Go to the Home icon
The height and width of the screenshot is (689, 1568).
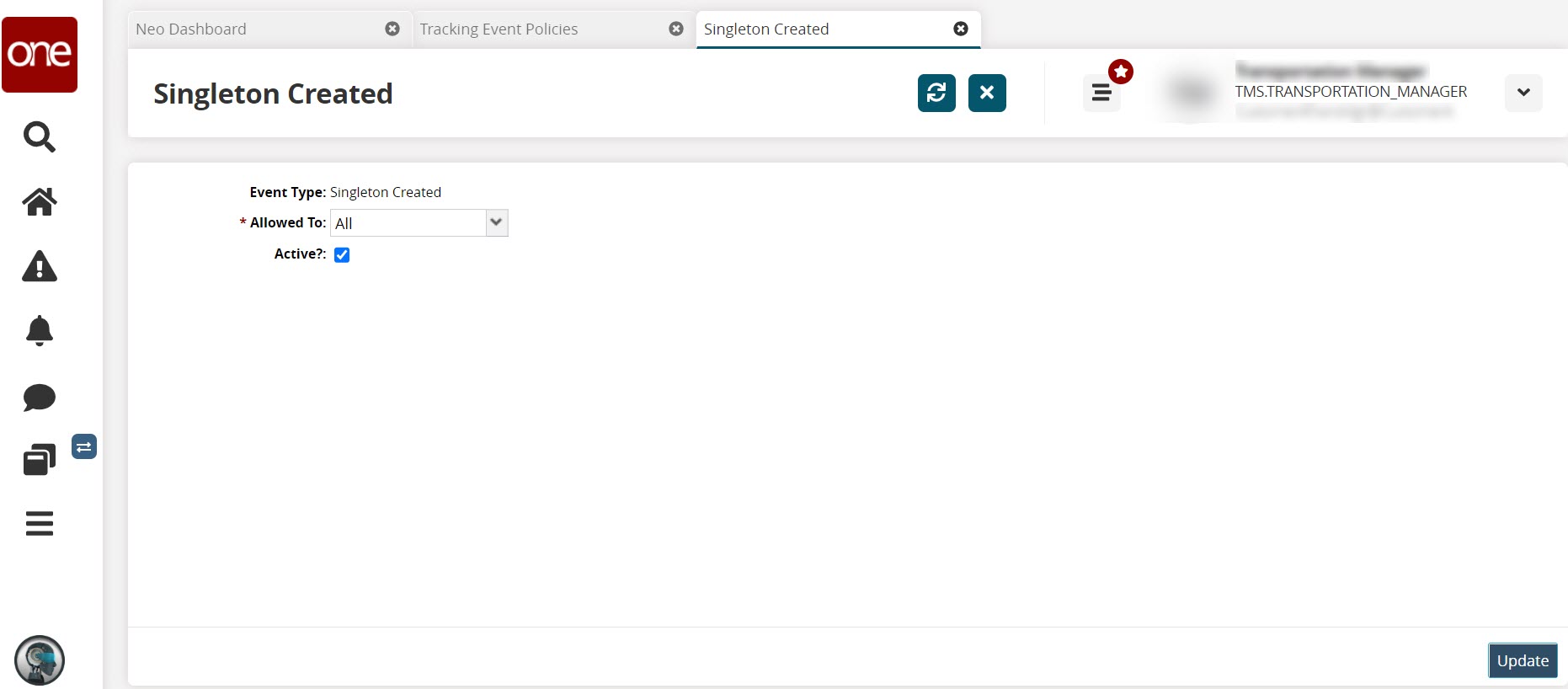tap(40, 201)
